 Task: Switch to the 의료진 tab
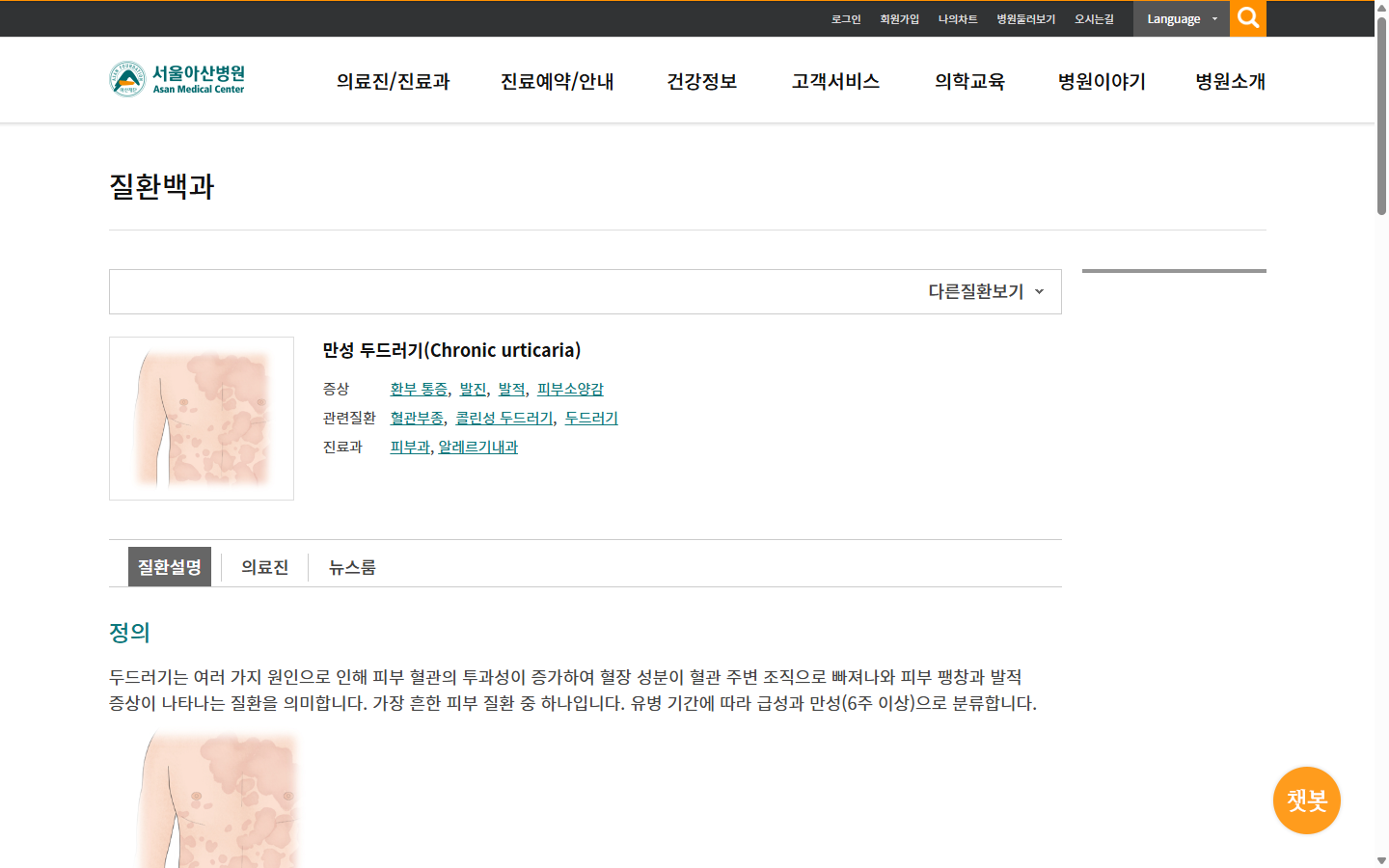[x=265, y=567]
